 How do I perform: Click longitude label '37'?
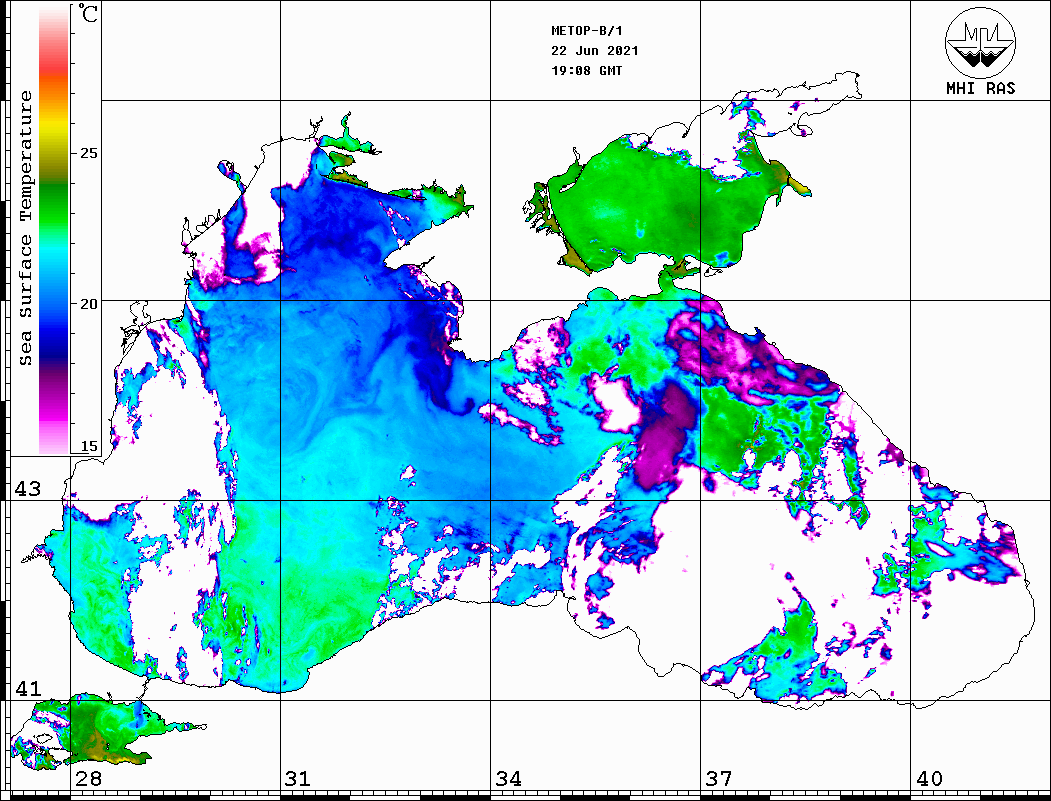pyautogui.click(x=719, y=779)
